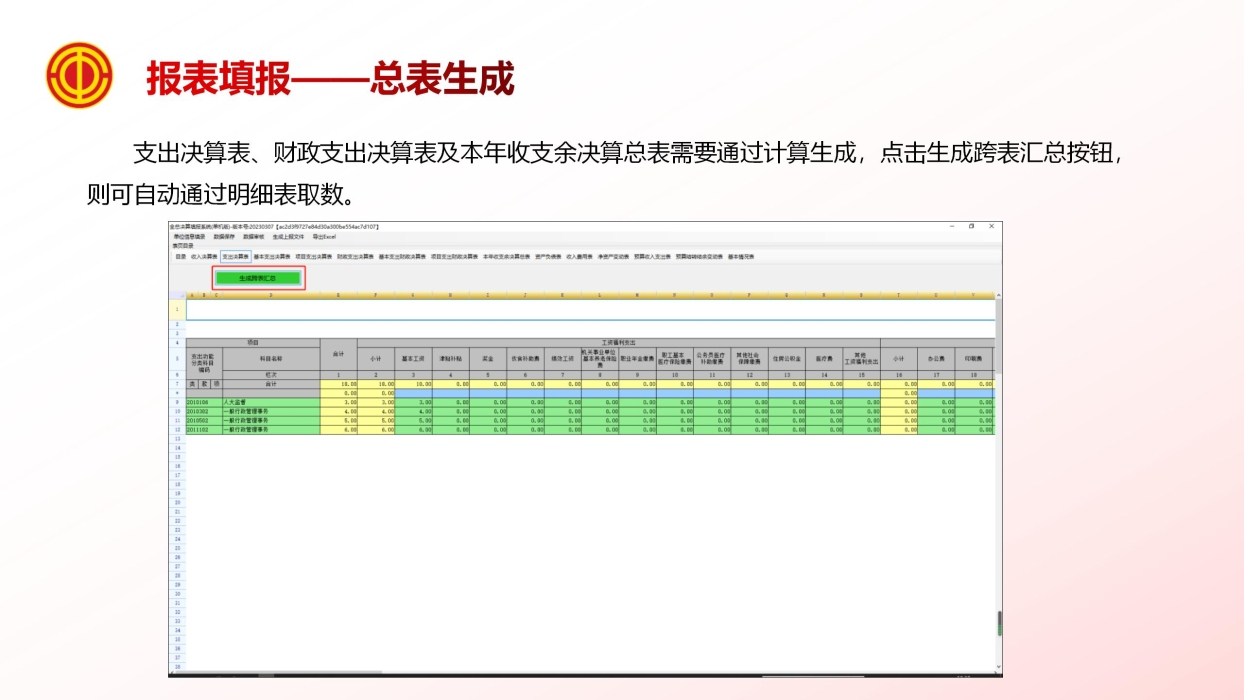Click the 生成跨表汇总 green button
The width and height of the screenshot is (1244, 700).
click(x=259, y=277)
